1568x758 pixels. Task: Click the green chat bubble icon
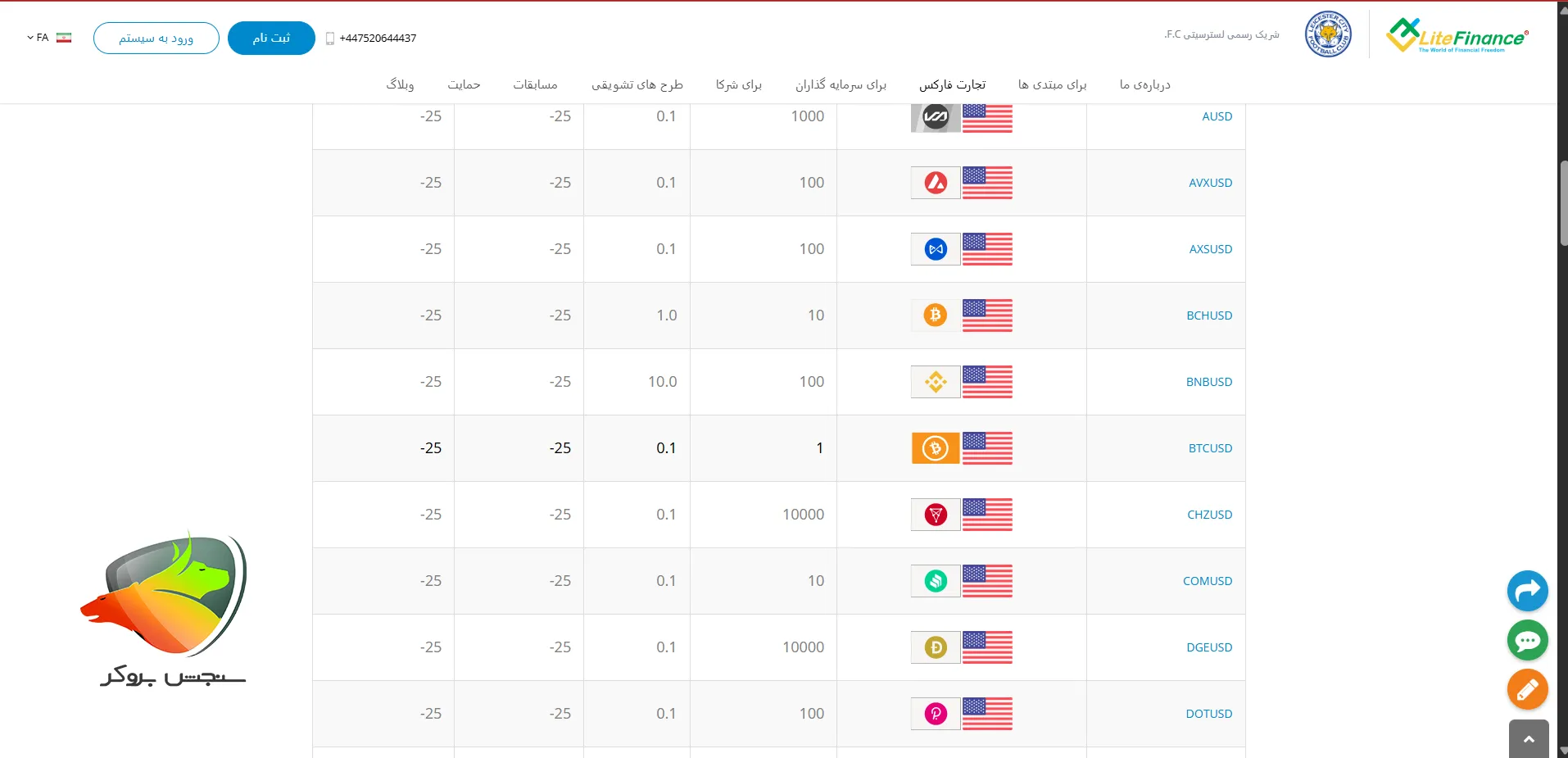(1527, 640)
